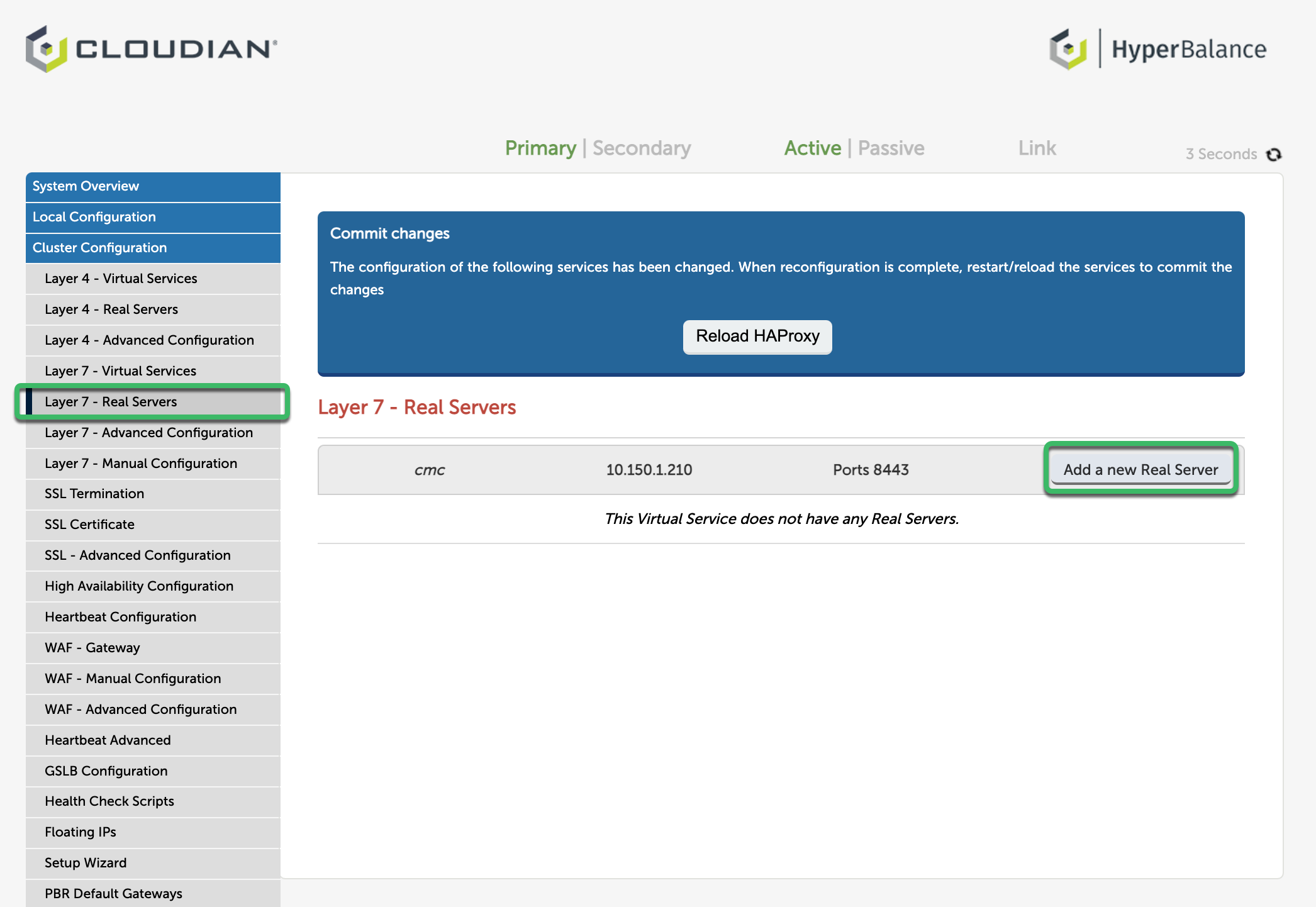Viewport: 1316px width, 907px height.
Task: Click the 3 Seconds refresh text
Action: click(1221, 155)
